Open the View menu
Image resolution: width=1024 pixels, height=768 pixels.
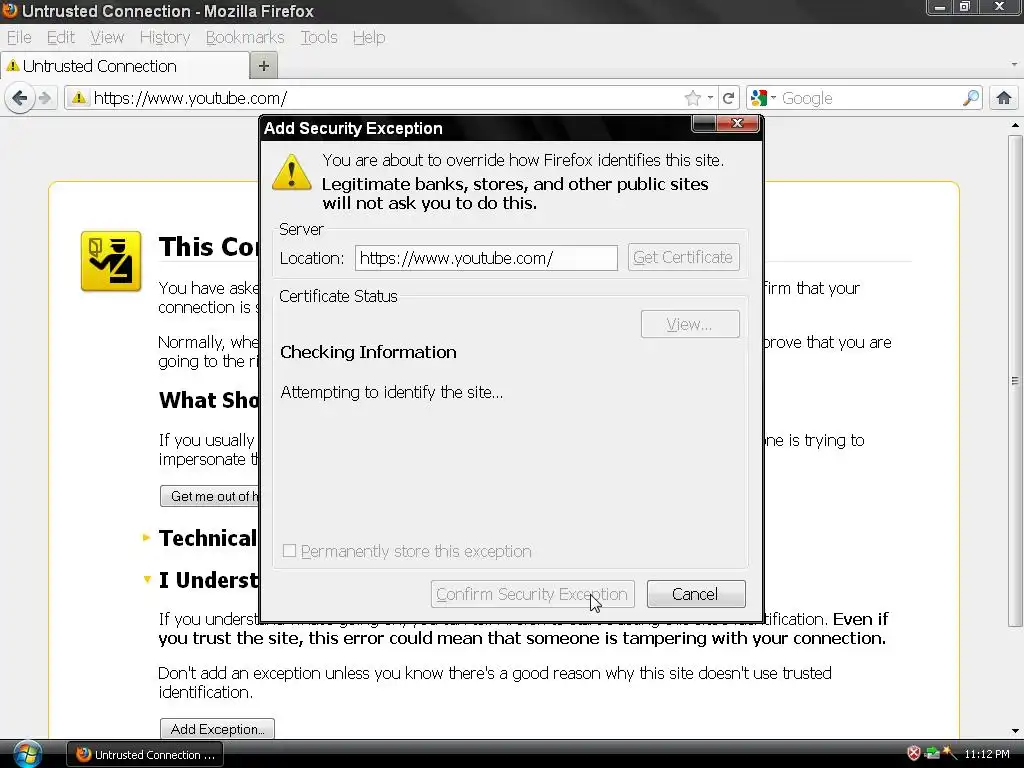coord(107,37)
